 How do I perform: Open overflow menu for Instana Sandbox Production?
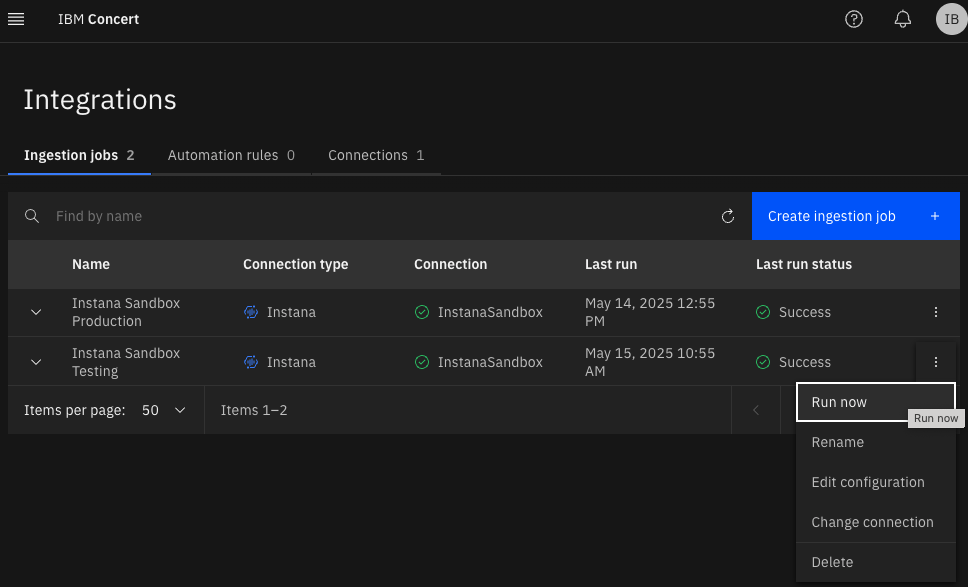[x=935, y=312]
